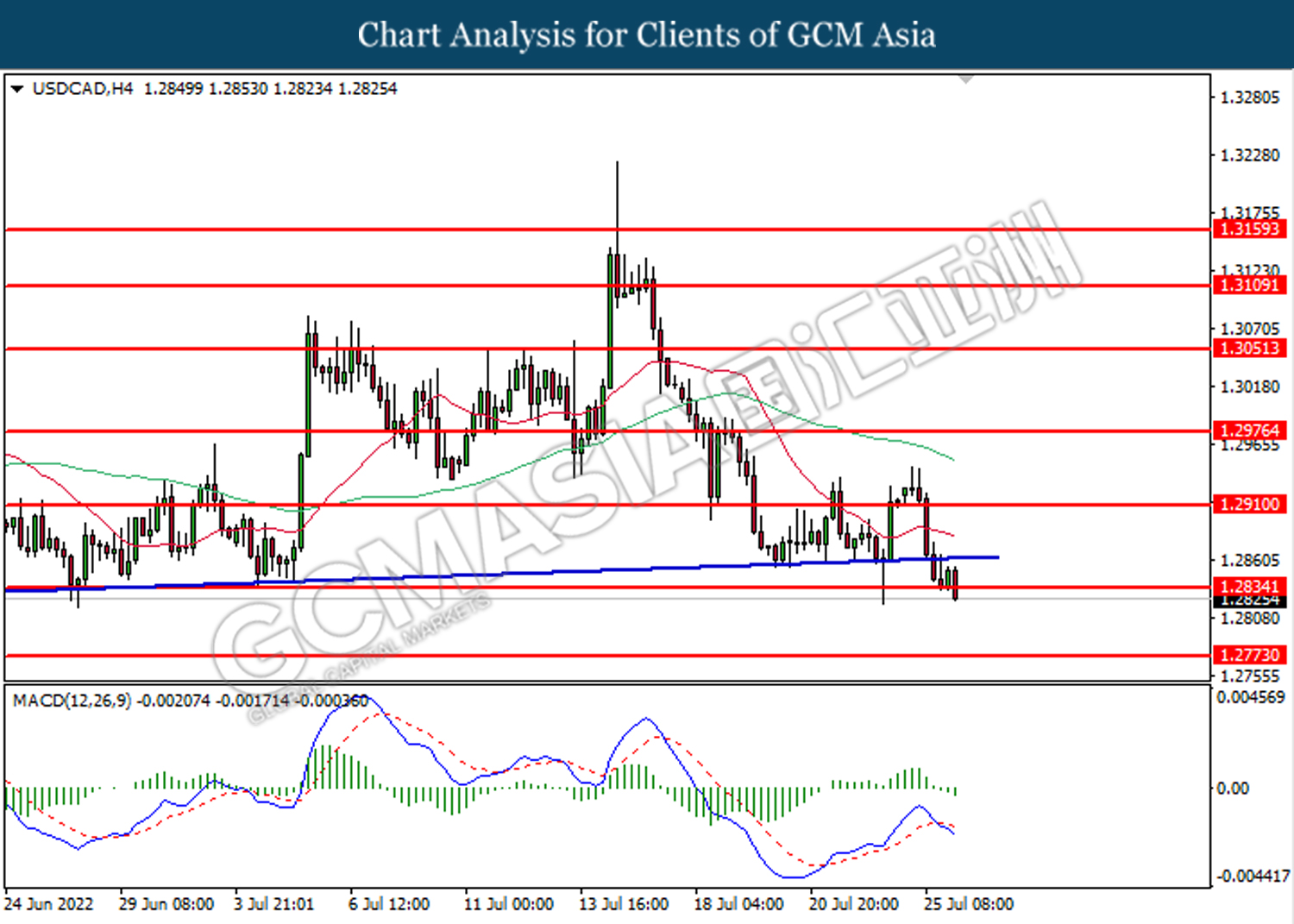Click the 1.28605 price axis value
This screenshot has width=1294, height=924.
click(1250, 561)
